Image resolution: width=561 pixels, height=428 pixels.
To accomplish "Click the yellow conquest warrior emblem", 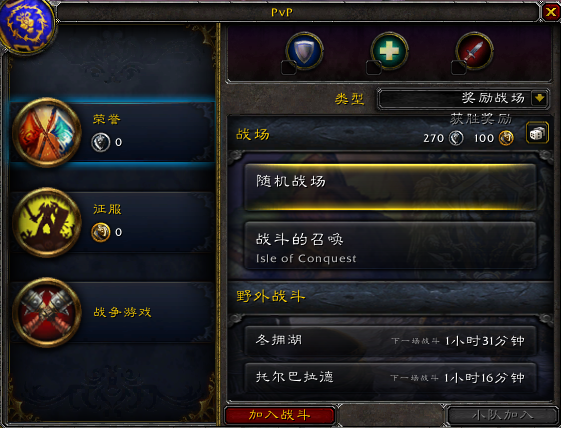I will (x=47, y=222).
